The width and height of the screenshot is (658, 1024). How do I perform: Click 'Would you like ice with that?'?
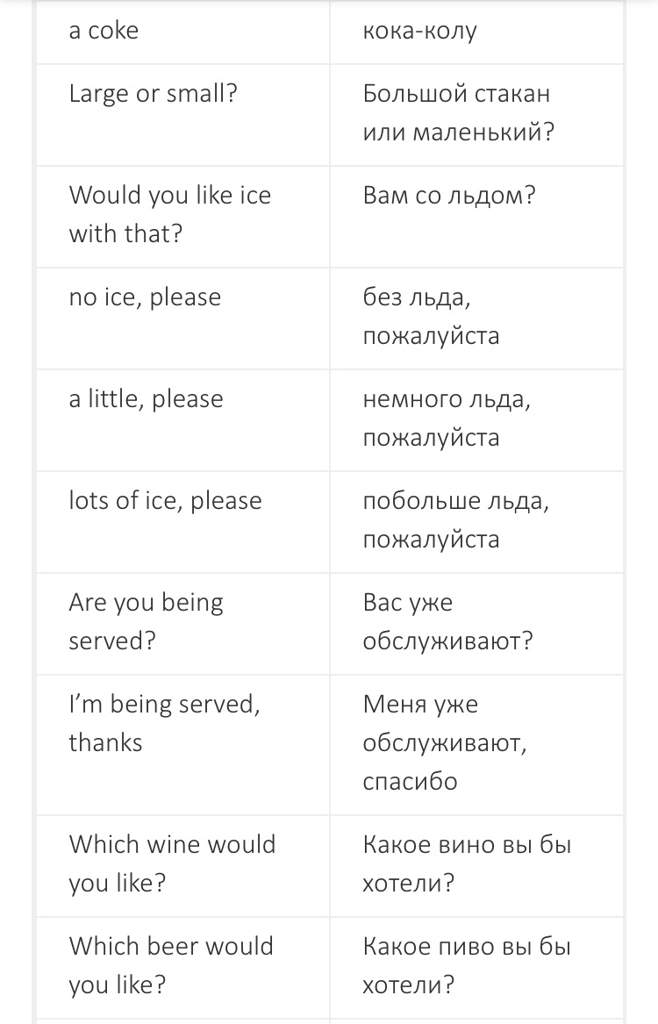click(x=170, y=214)
